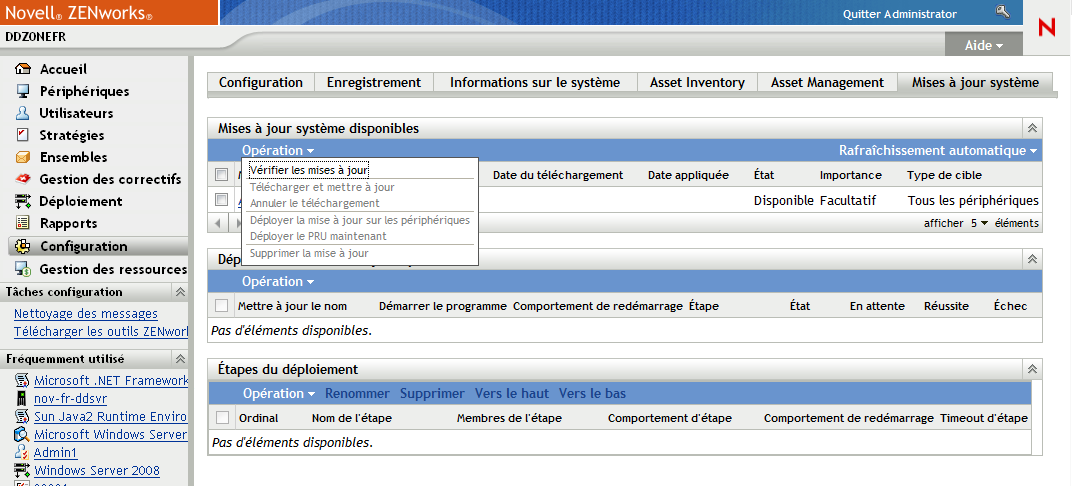1072x486 pixels.
Task: Click the Configuration gear icon
Action: (x=23, y=246)
